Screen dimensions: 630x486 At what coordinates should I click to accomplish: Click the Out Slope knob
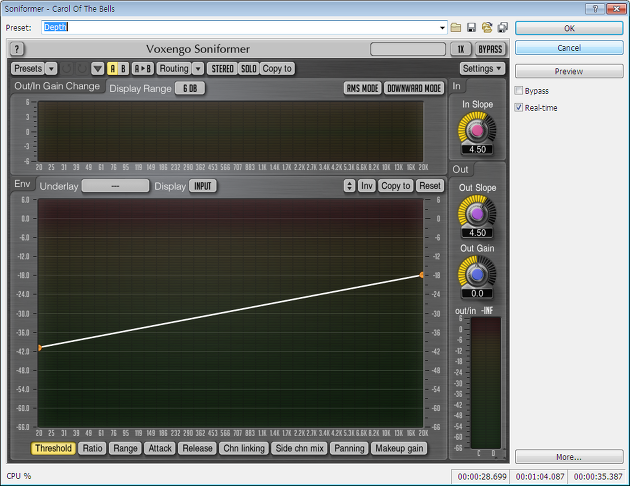click(x=477, y=214)
